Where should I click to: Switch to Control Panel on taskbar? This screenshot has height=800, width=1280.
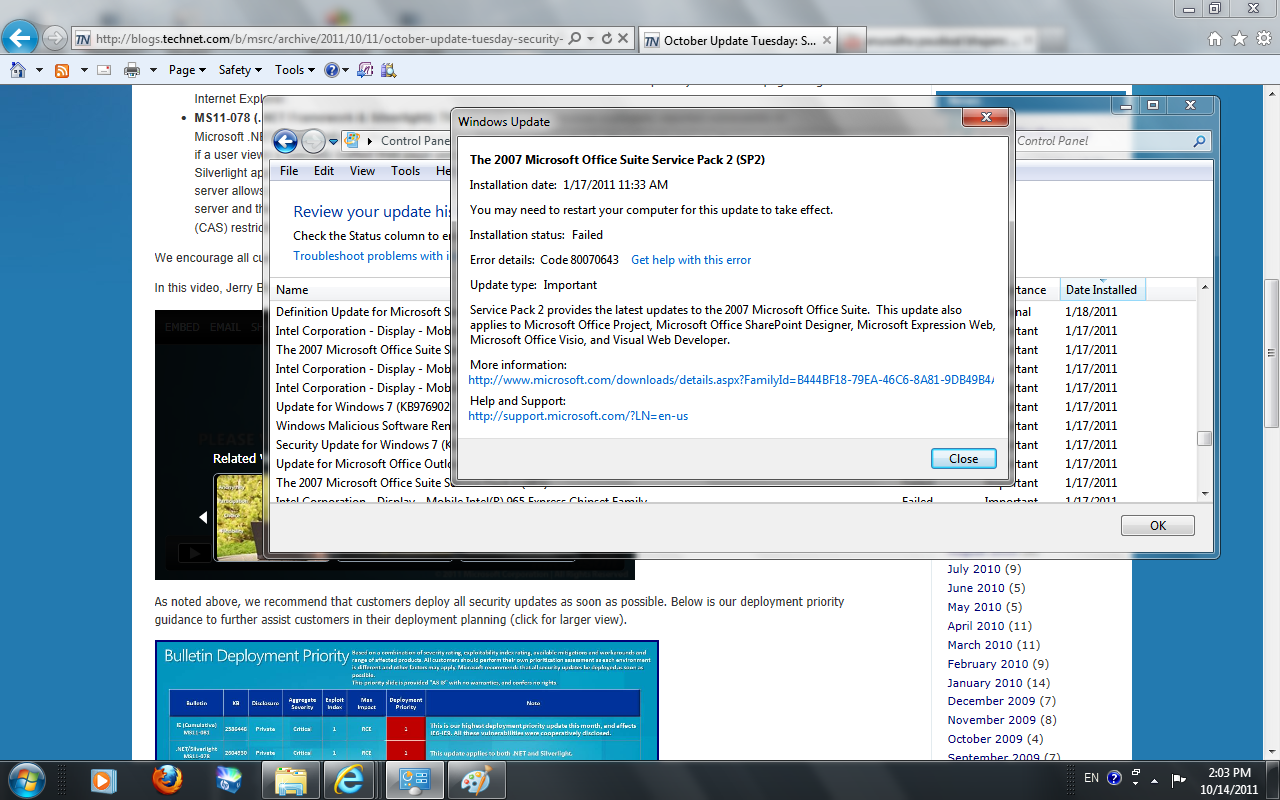[414, 779]
